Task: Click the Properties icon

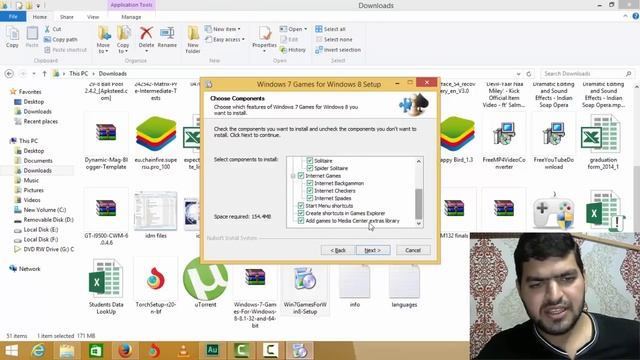Action: (x=264, y=33)
